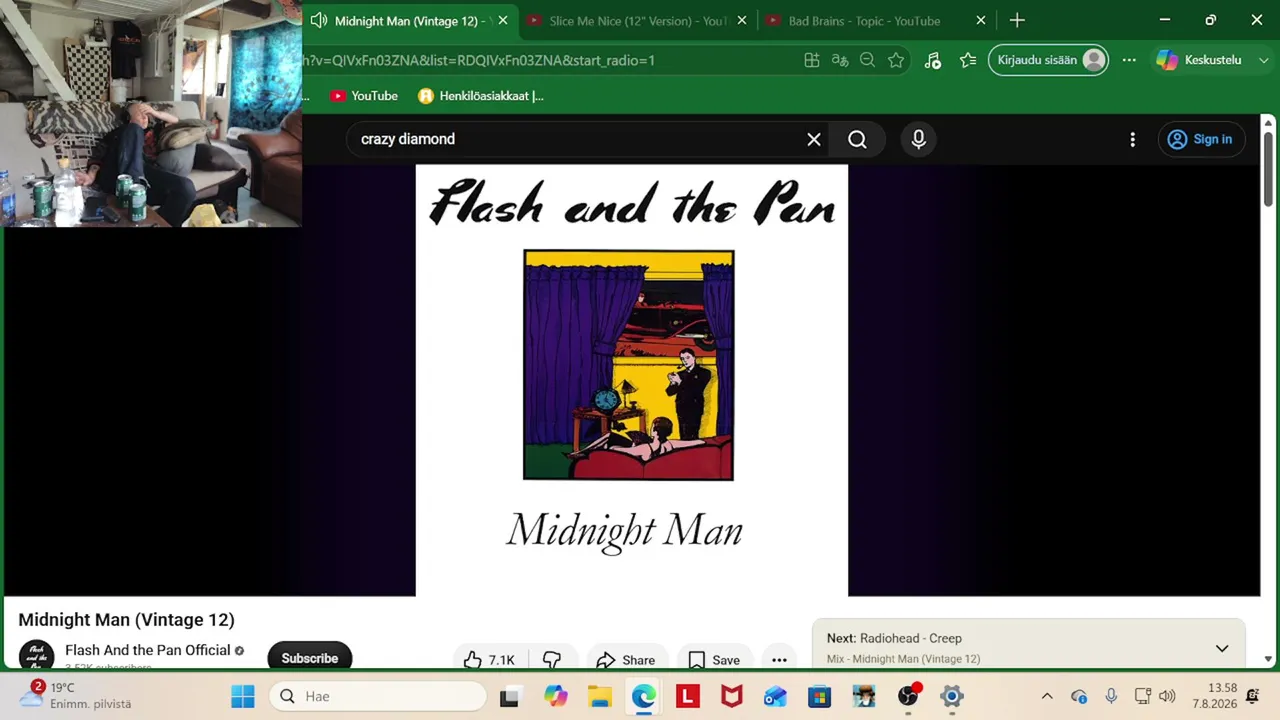Viewport: 1280px width, 720px height.
Task: Sign in to YouTube
Action: coord(1200,140)
